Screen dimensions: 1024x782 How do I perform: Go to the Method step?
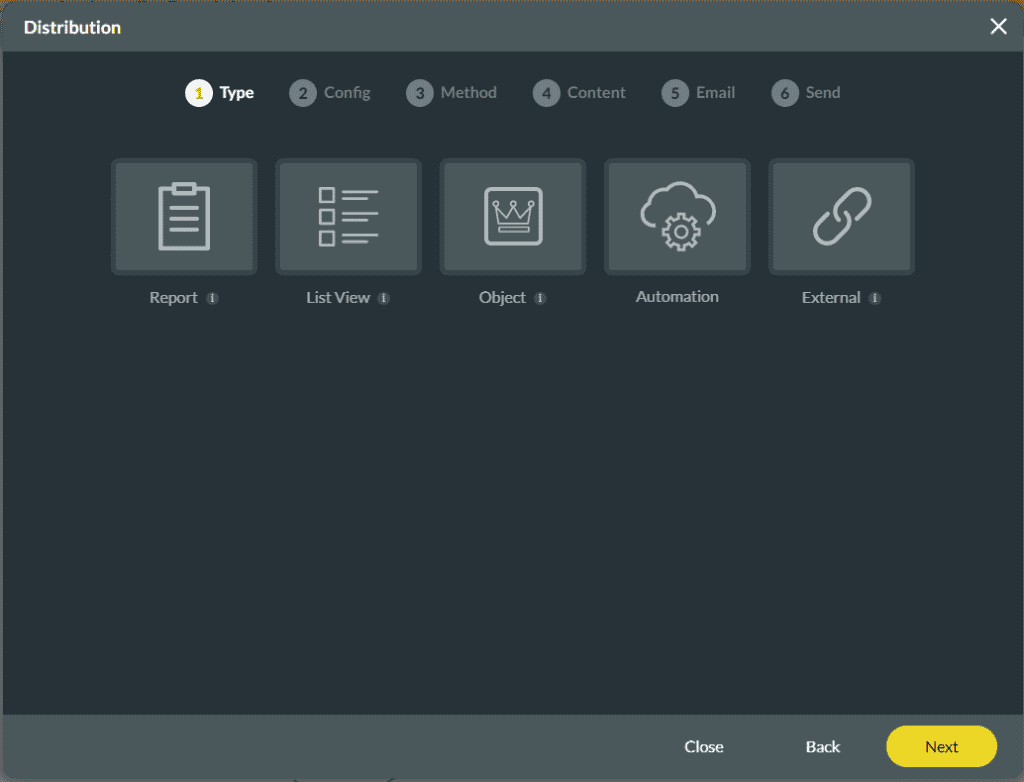coord(451,92)
